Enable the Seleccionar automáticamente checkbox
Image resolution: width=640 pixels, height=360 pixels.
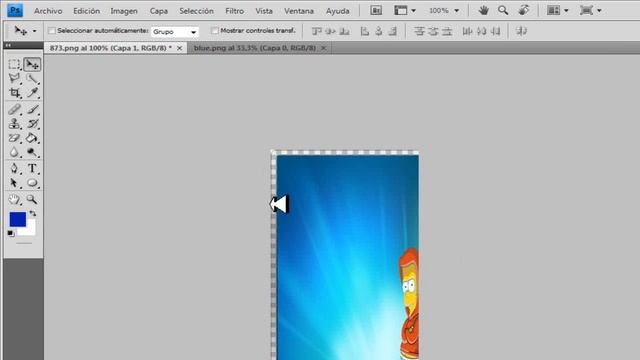(x=52, y=31)
